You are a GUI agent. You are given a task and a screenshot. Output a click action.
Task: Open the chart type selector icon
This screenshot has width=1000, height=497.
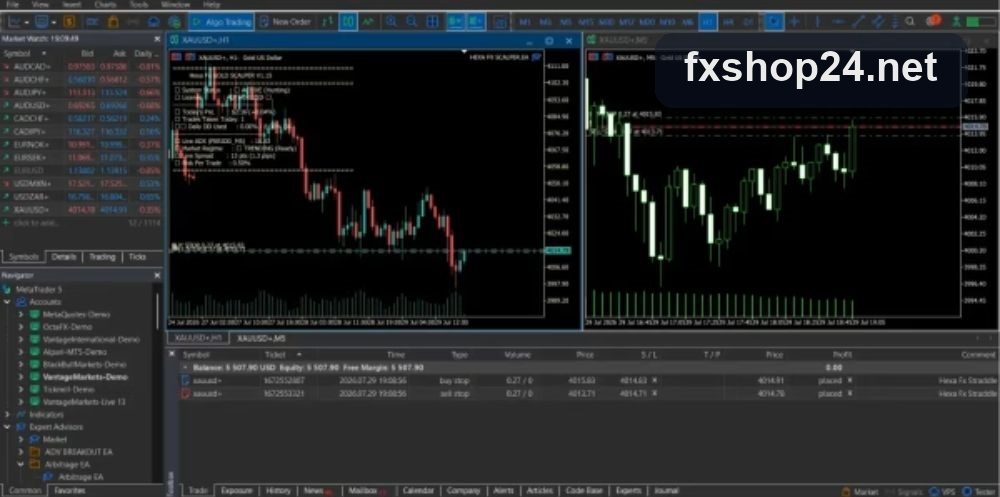pyautogui.click(x=13, y=22)
